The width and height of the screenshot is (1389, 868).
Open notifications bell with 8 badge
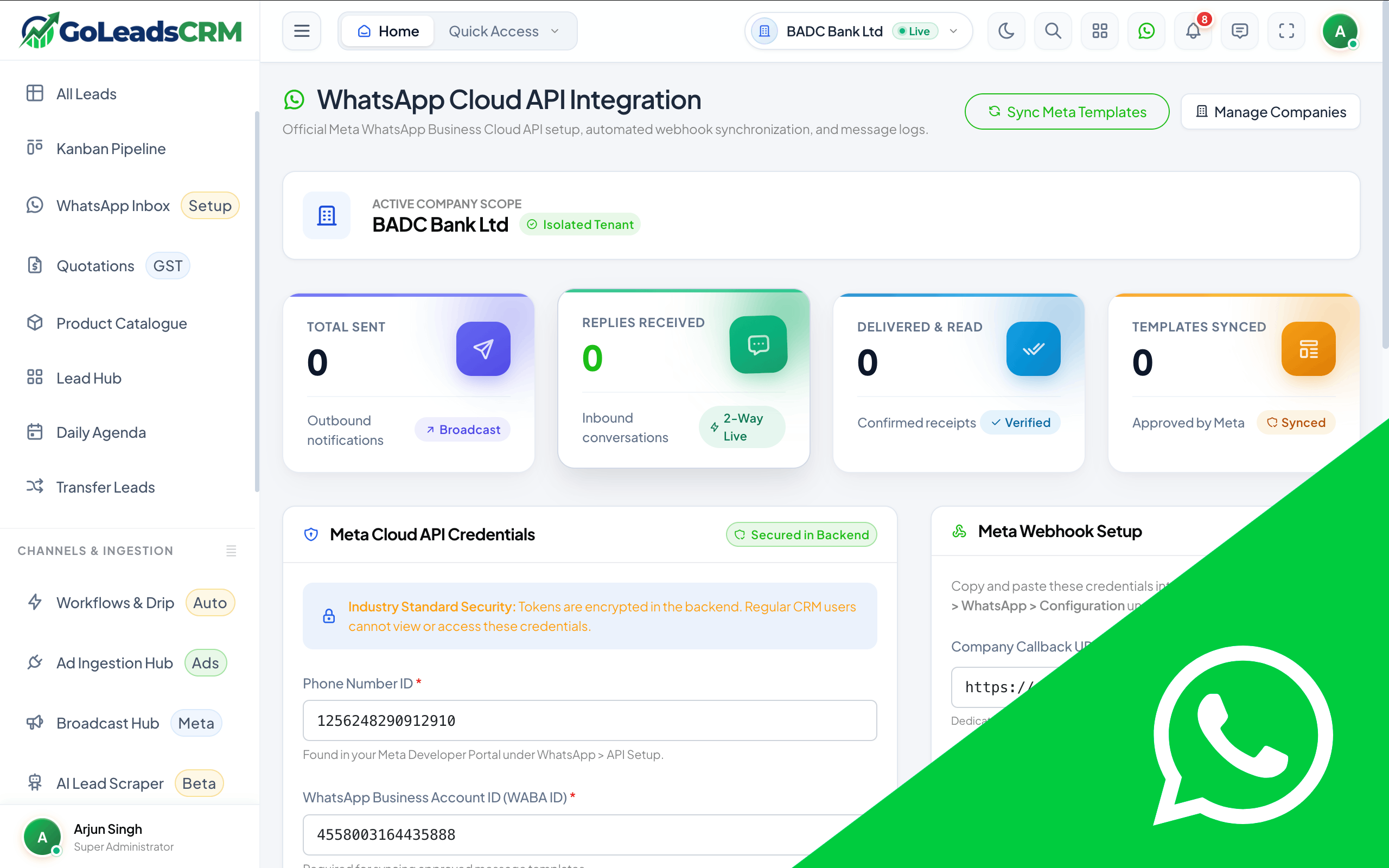1193,31
